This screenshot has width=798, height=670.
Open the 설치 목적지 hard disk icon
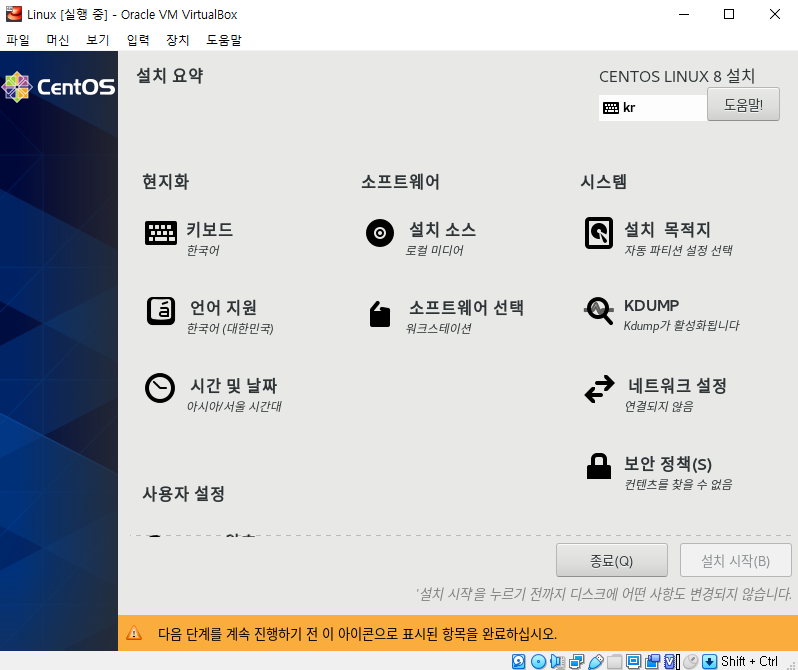(x=598, y=233)
